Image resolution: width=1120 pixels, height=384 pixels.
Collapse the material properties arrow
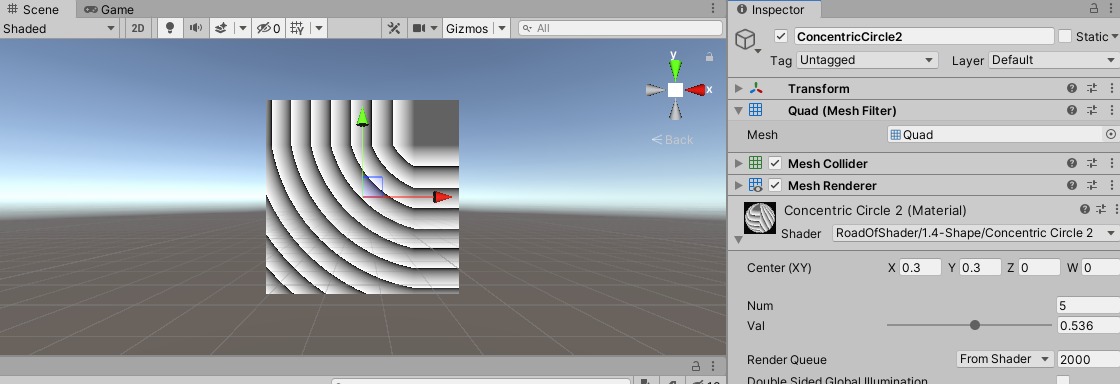tap(739, 240)
